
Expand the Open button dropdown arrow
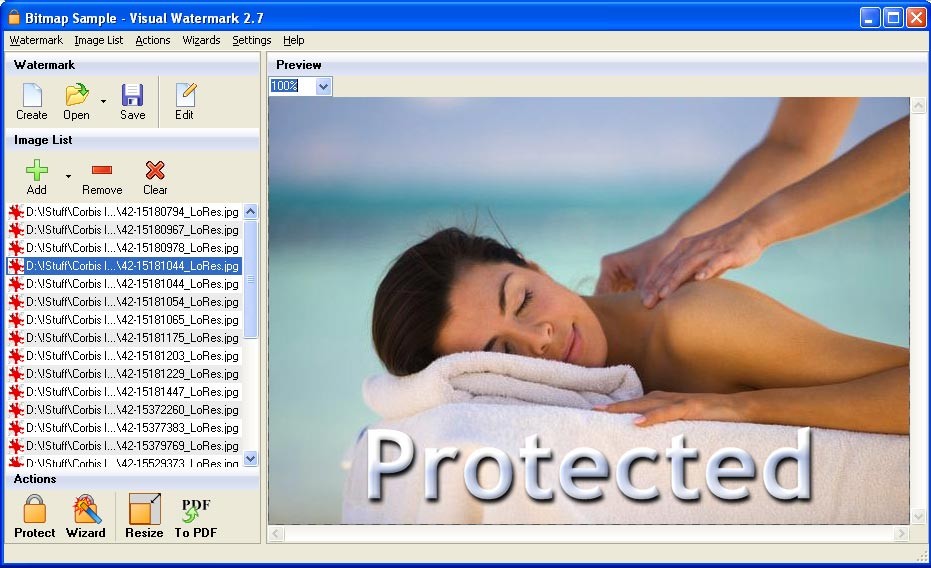pos(103,101)
